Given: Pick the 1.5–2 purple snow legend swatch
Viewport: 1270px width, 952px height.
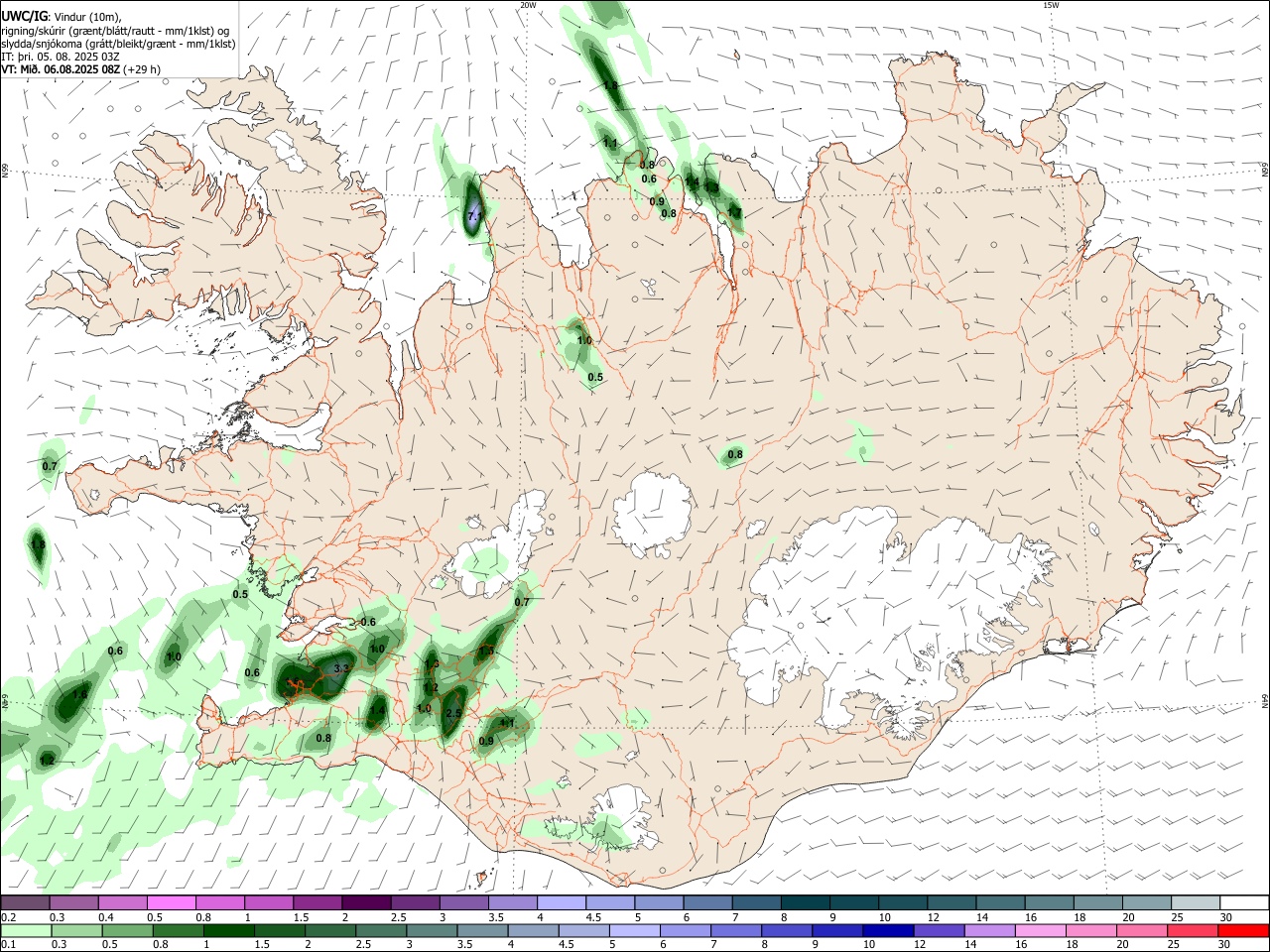Looking at the screenshot, I should 317,903.
